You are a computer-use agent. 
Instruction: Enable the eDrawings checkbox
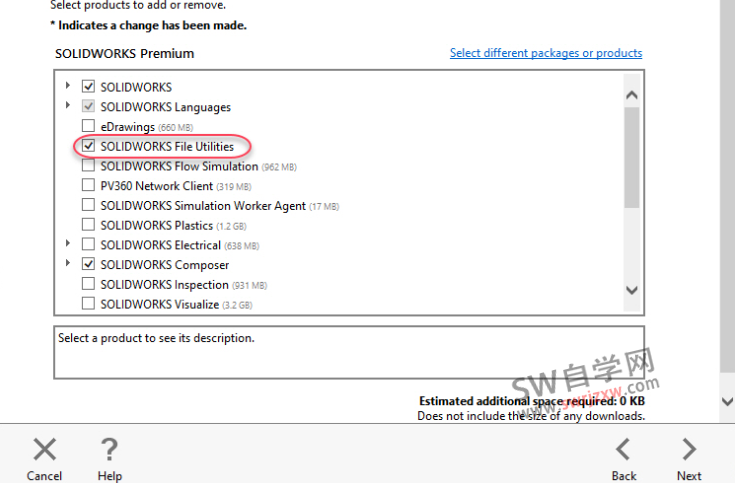pyautogui.click(x=88, y=126)
